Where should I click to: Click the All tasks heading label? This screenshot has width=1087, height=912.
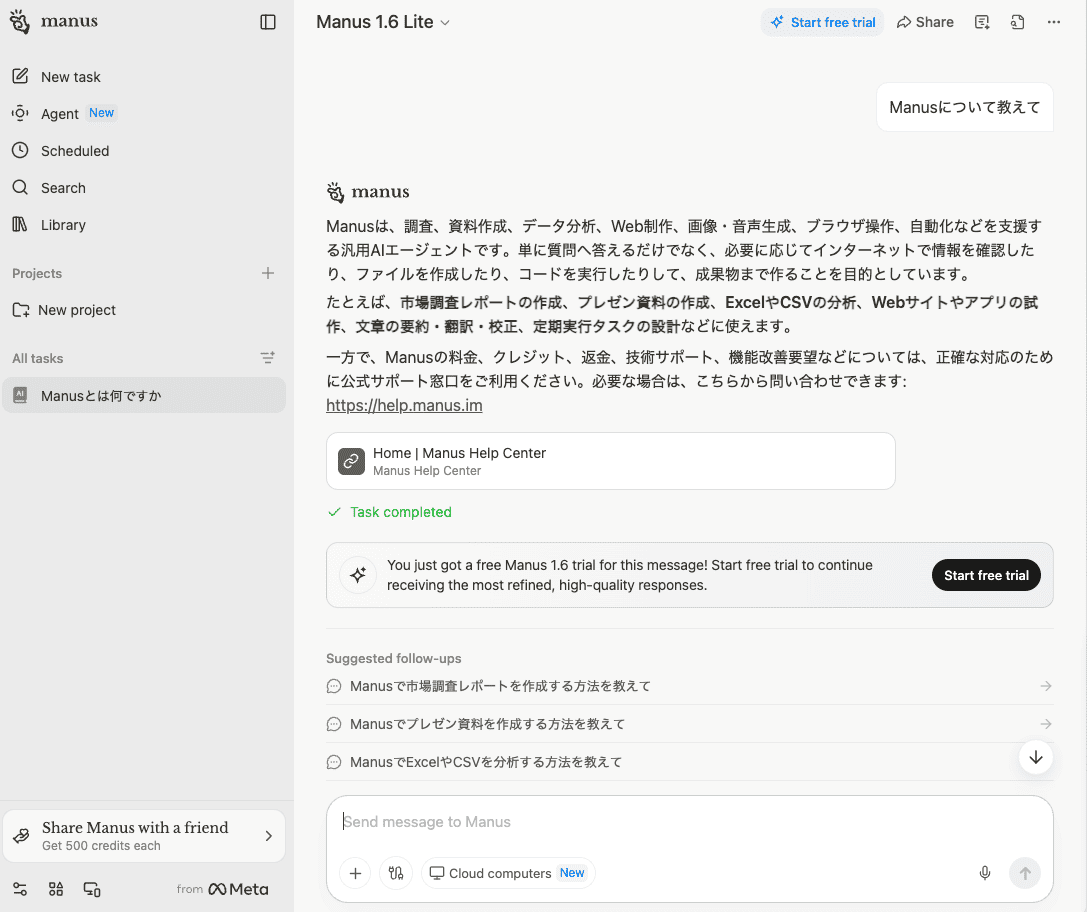38,358
